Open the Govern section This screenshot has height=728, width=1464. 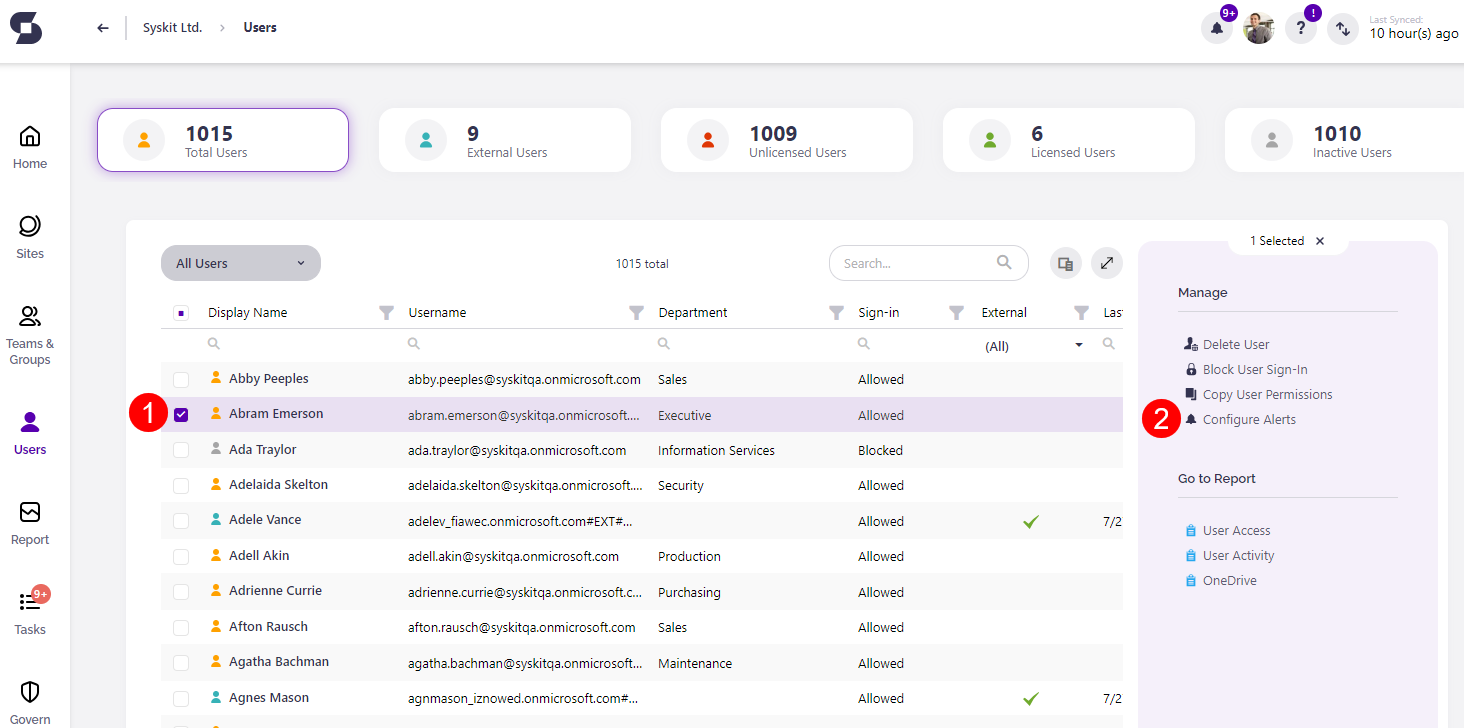tap(29, 700)
